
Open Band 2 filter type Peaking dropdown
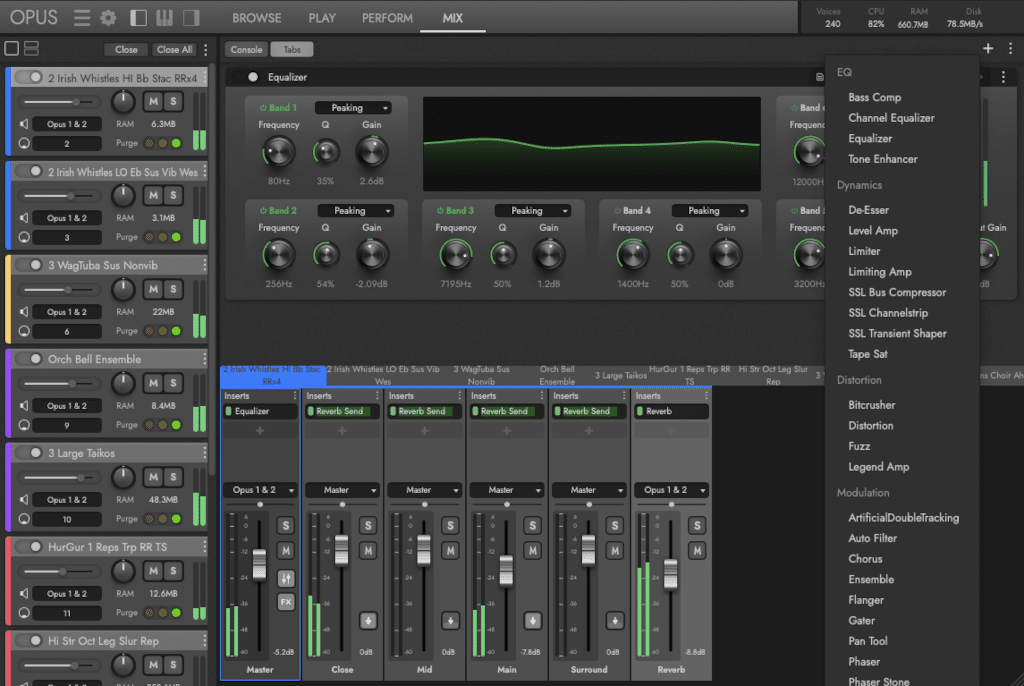[355, 210]
